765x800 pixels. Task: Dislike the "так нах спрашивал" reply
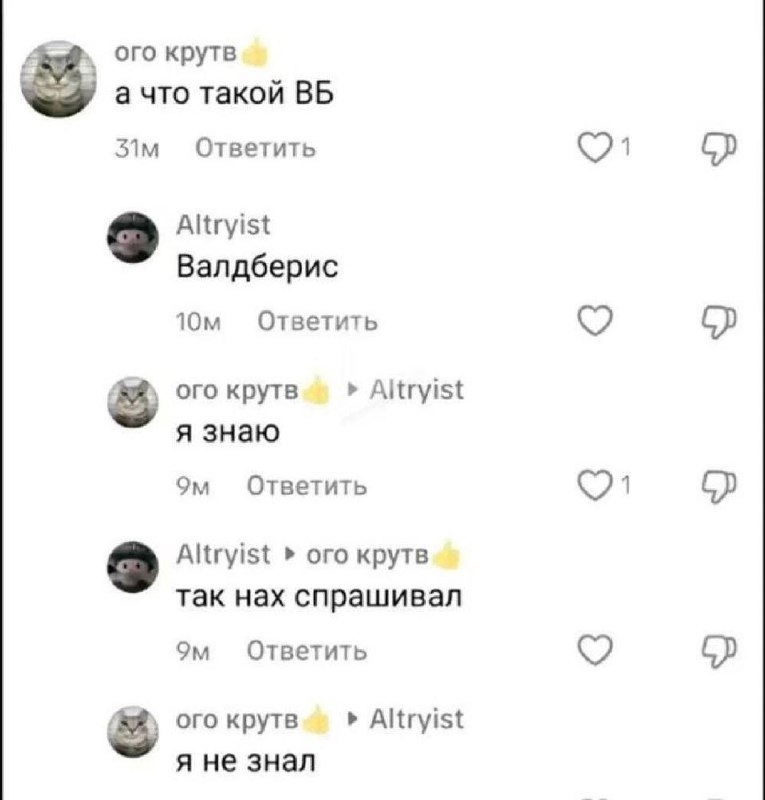tap(719, 652)
